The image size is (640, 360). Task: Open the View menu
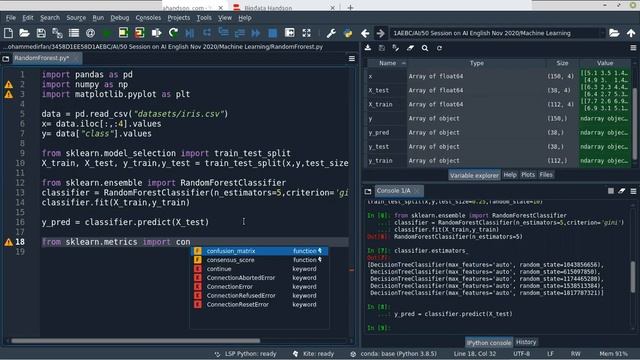click(x=224, y=18)
